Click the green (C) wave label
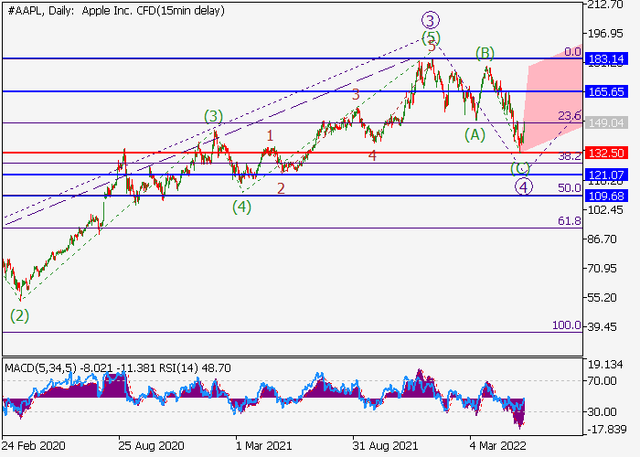 (x=520, y=168)
